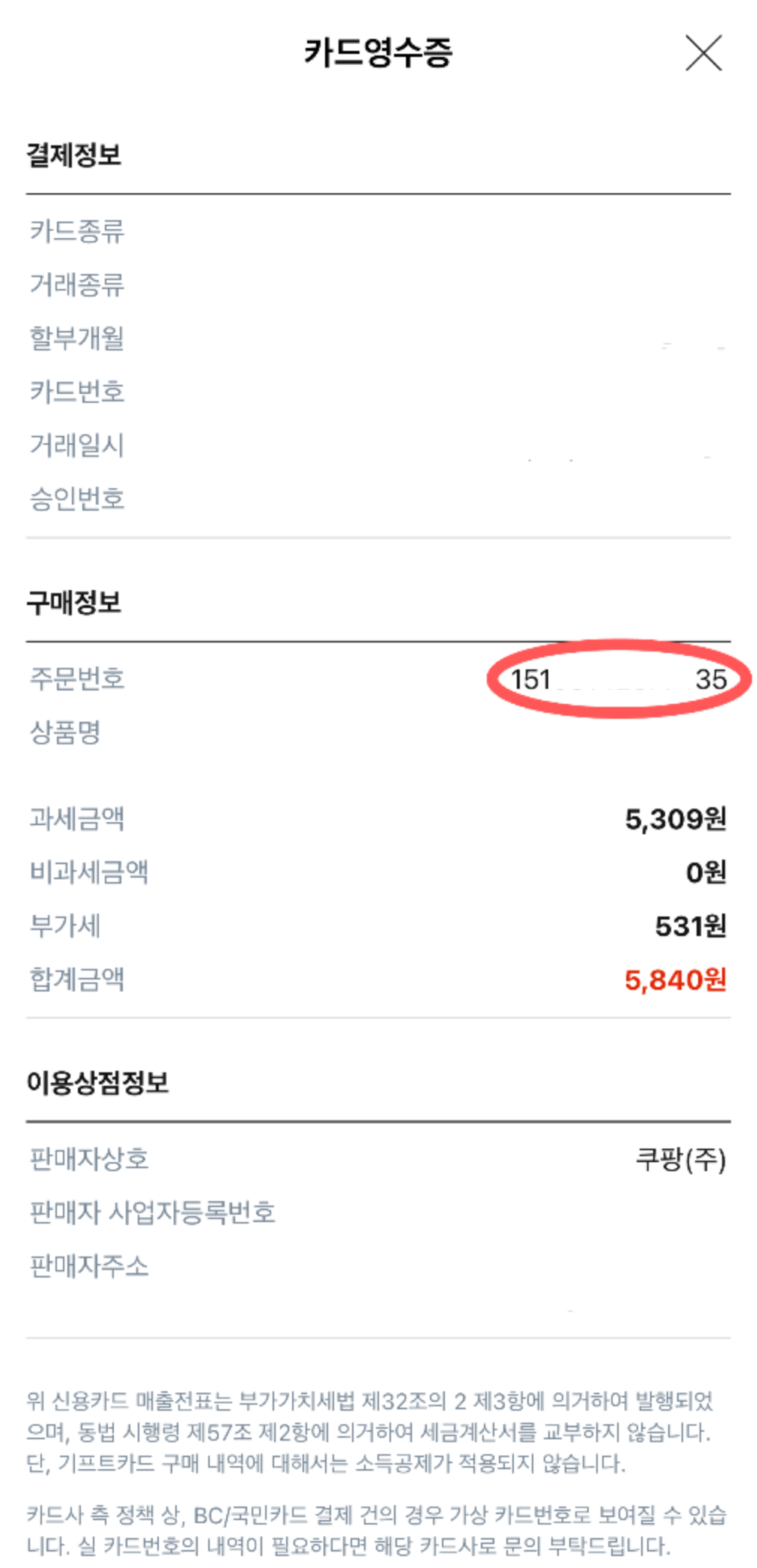Click the seller name 쿠팡(주)
Screen dimensions: 758x1568
680,1159
